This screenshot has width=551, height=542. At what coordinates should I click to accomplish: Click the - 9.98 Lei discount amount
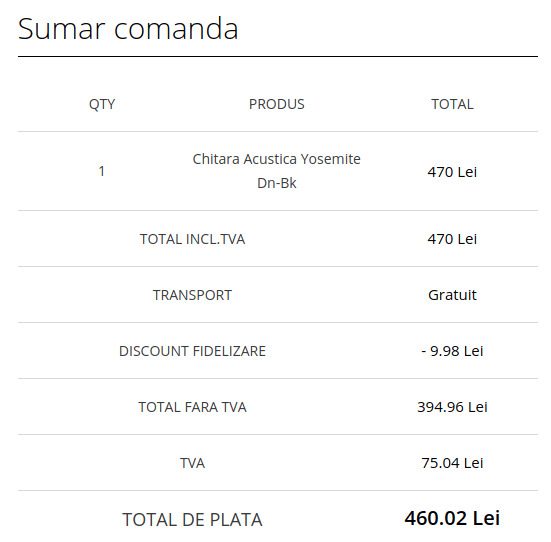pyautogui.click(x=452, y=351)
